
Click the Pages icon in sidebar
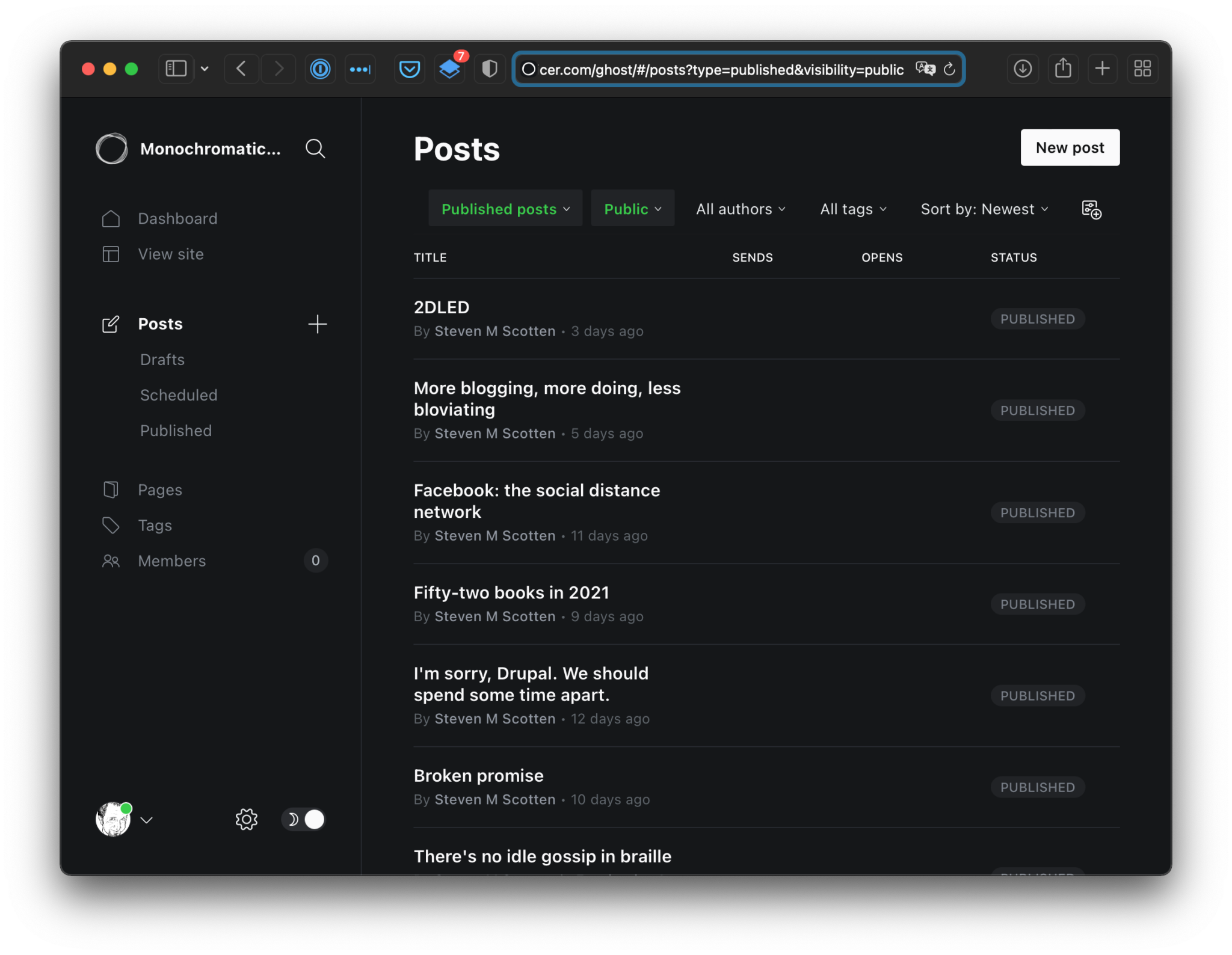111,490
